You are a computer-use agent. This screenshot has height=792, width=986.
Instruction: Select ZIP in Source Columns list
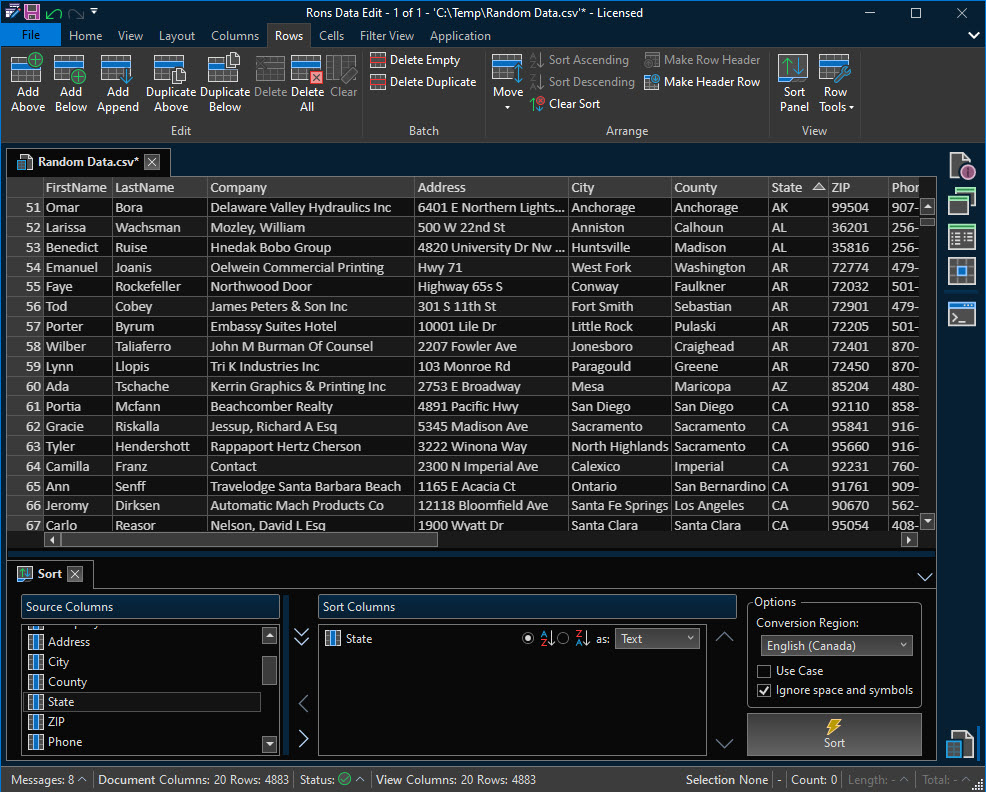(x=57, y=722)
